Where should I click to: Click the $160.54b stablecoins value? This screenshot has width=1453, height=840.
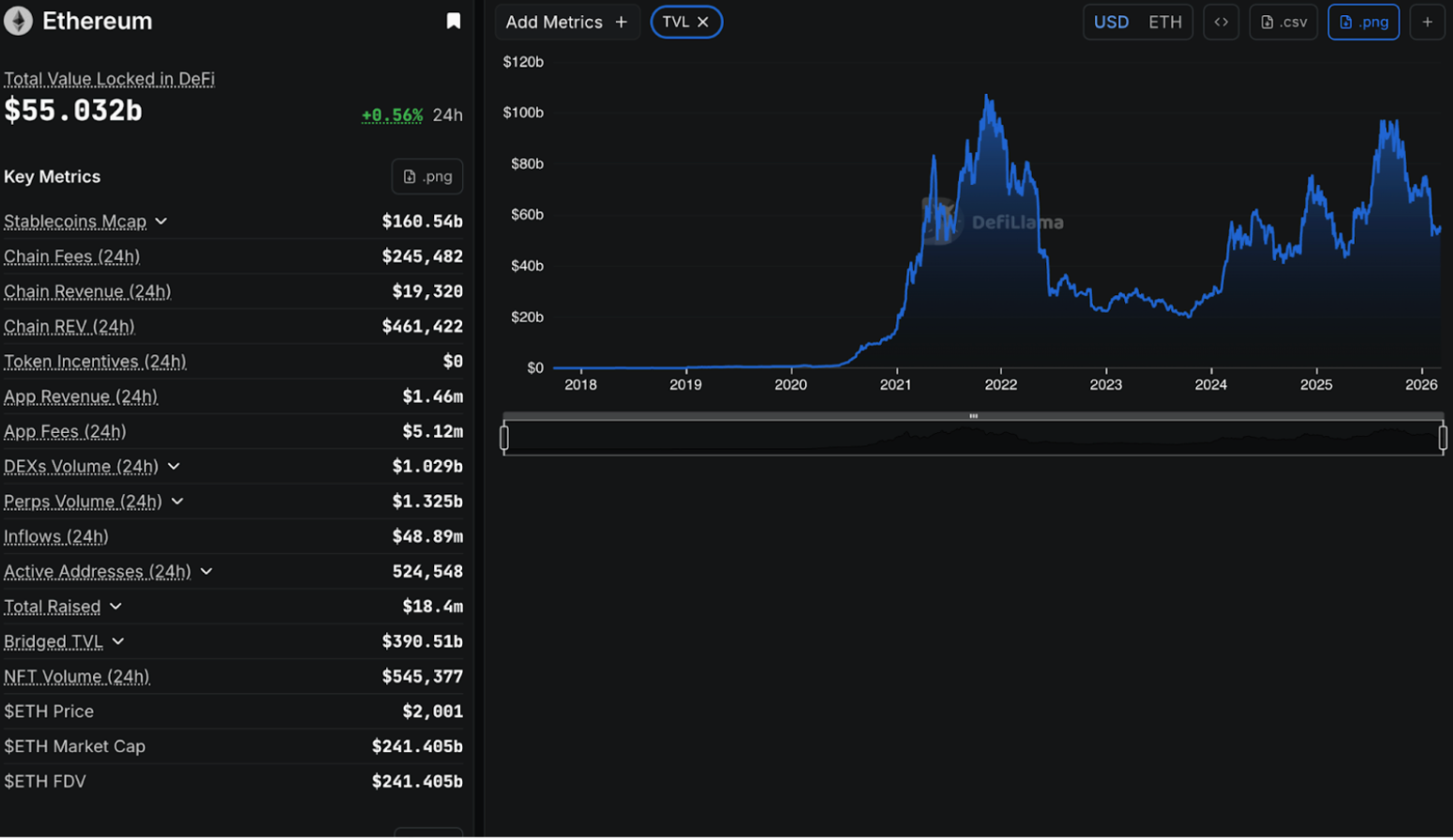[422, 221]
